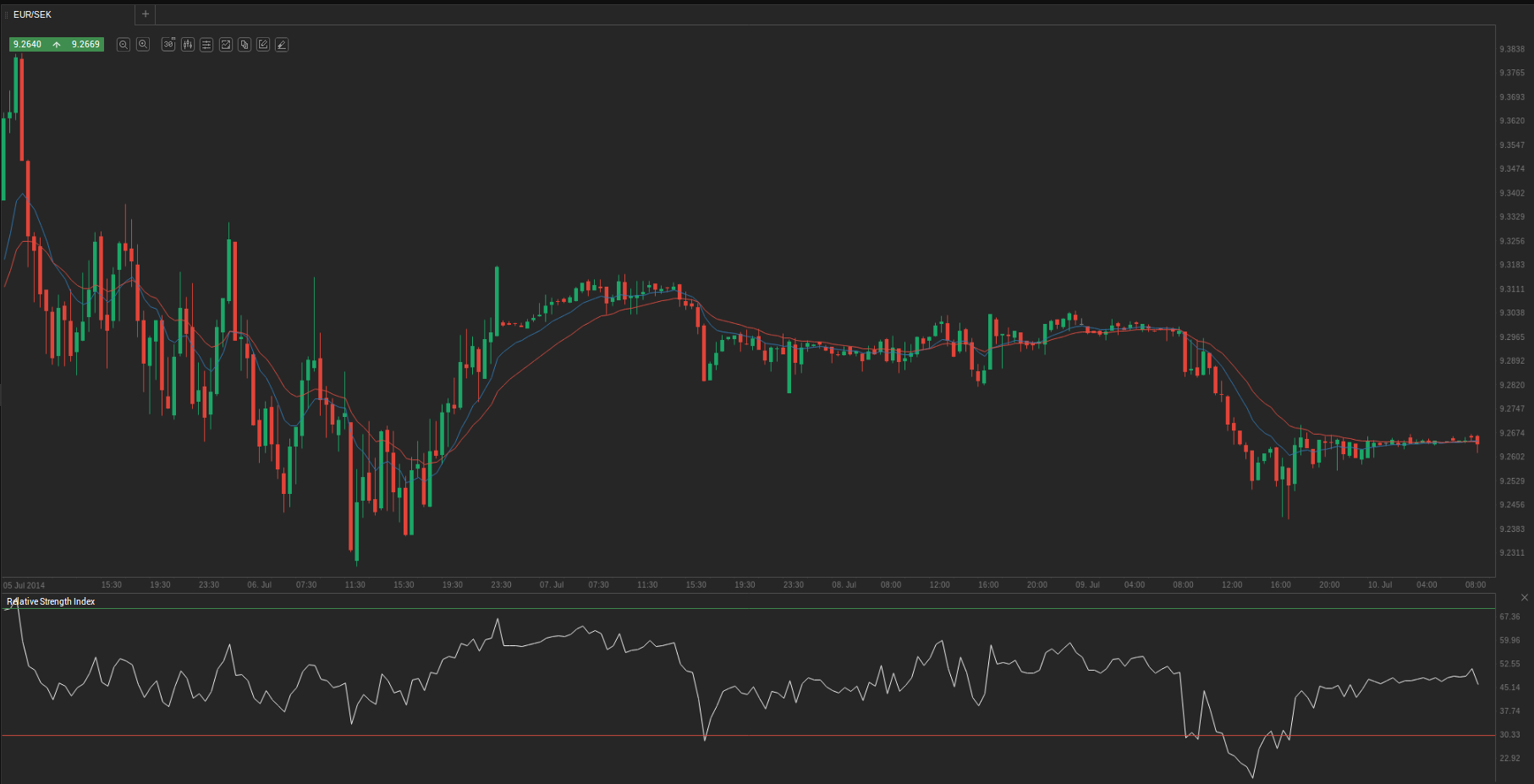Screen dimensions: 1534x784
Task: Click the zoom in magnifier icon
Action: [143, 45]
